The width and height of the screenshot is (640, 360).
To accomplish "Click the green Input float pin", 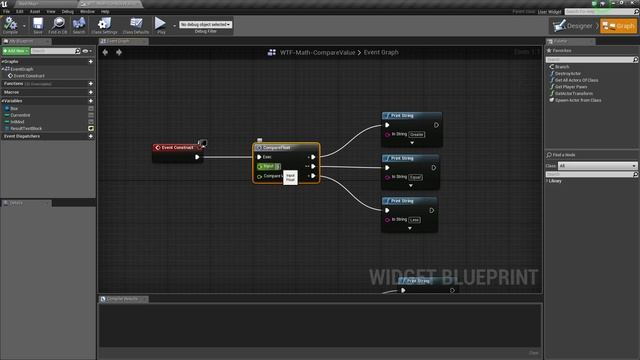I will coord(260,167).
